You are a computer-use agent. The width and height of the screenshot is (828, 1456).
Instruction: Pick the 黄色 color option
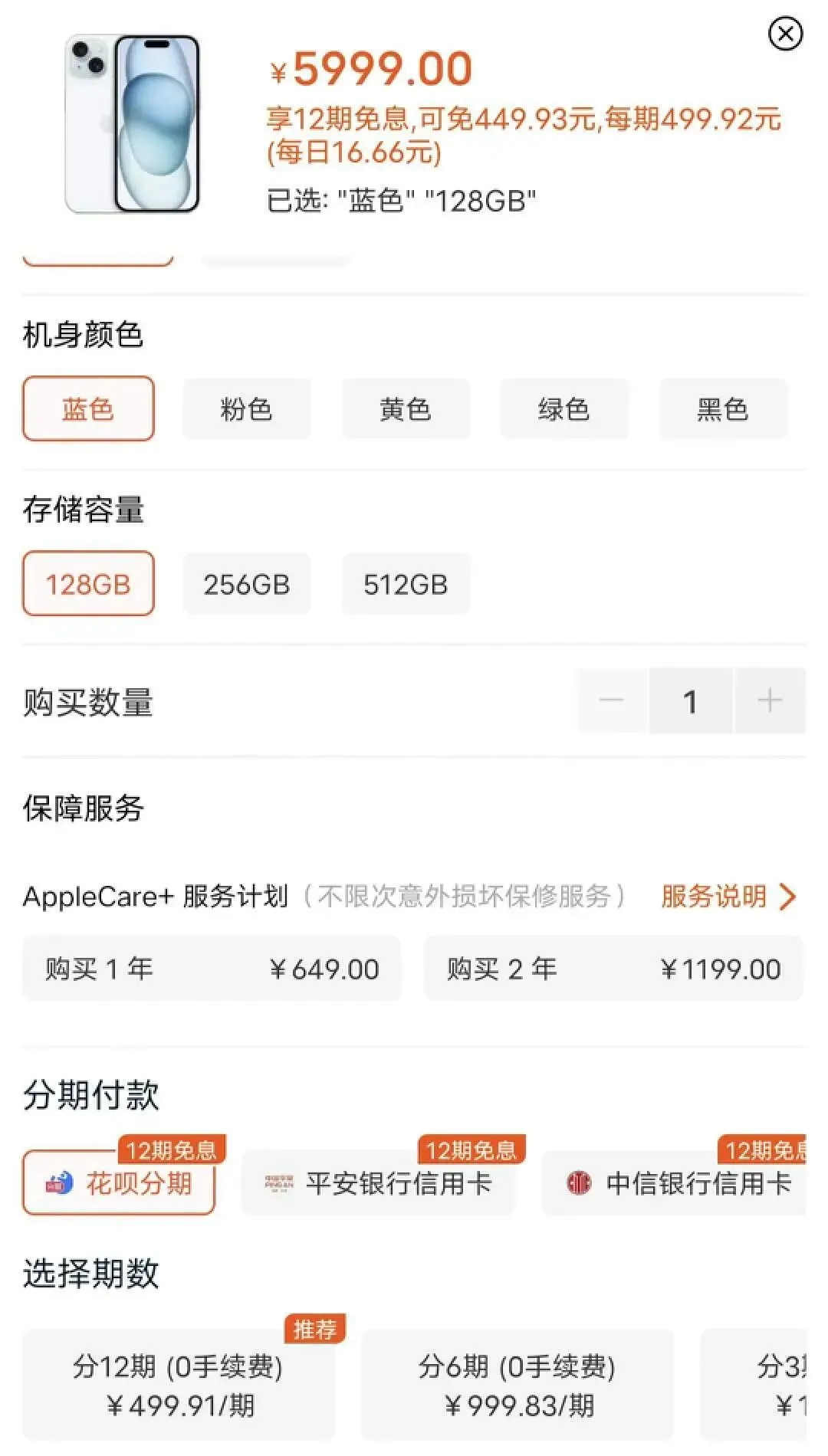click(405, 408)
